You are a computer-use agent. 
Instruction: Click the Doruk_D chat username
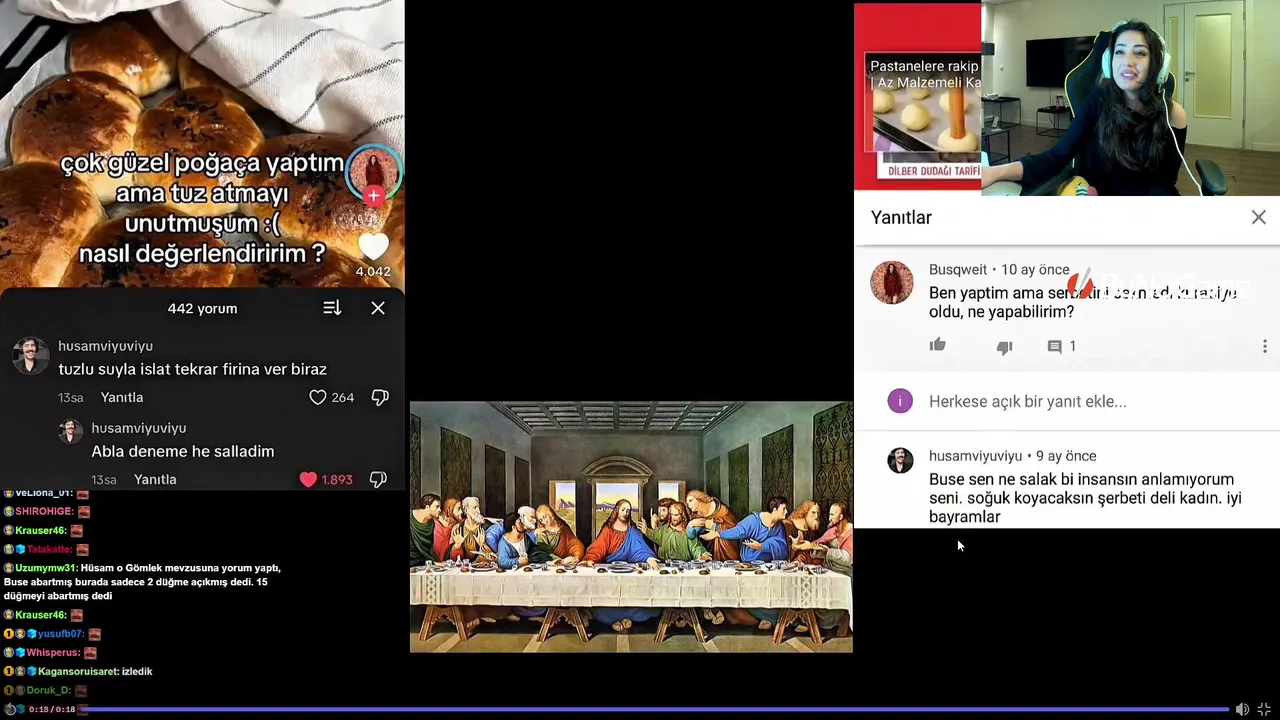click(48, 690)
